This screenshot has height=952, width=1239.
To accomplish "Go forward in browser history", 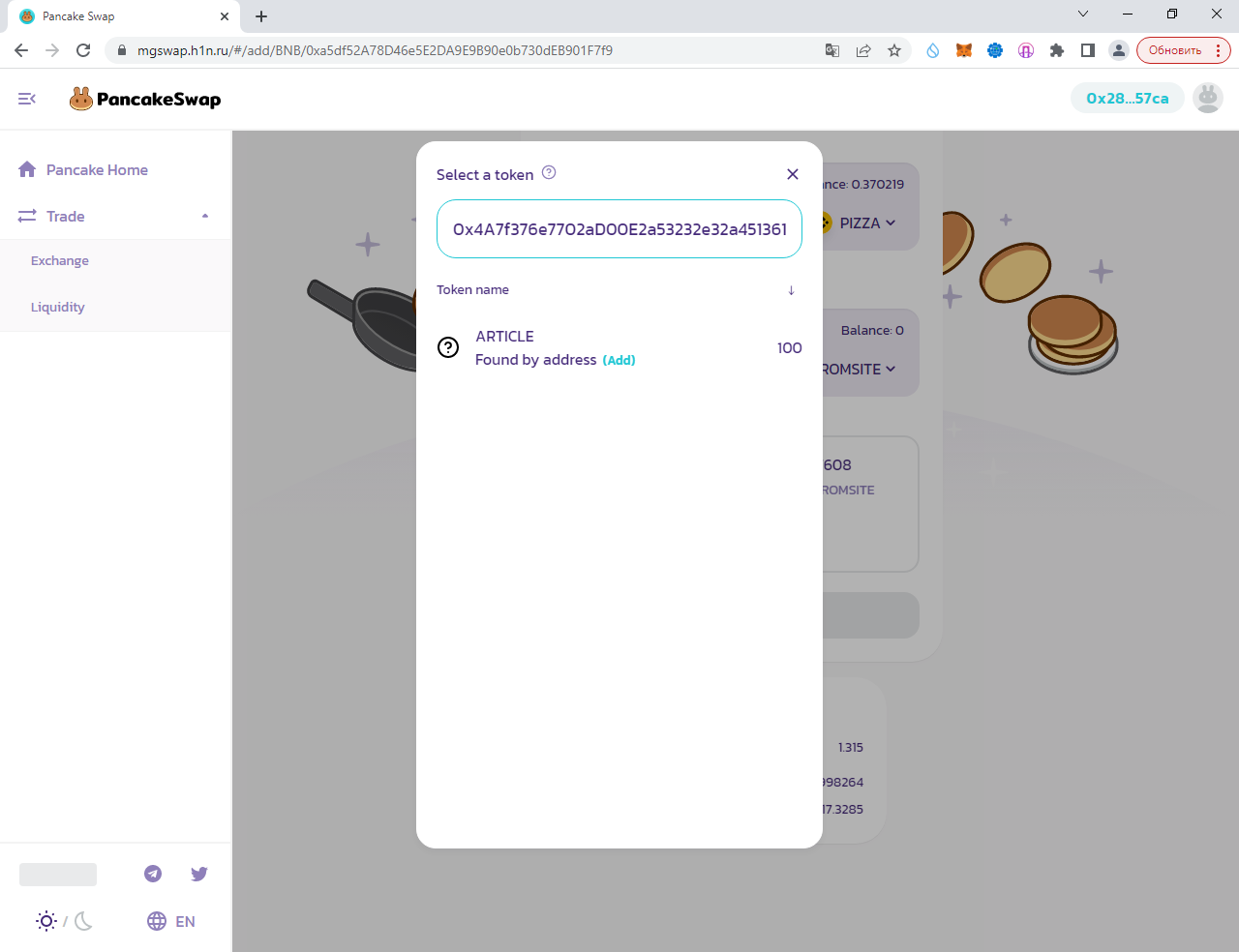I will (x=52, y=50).
